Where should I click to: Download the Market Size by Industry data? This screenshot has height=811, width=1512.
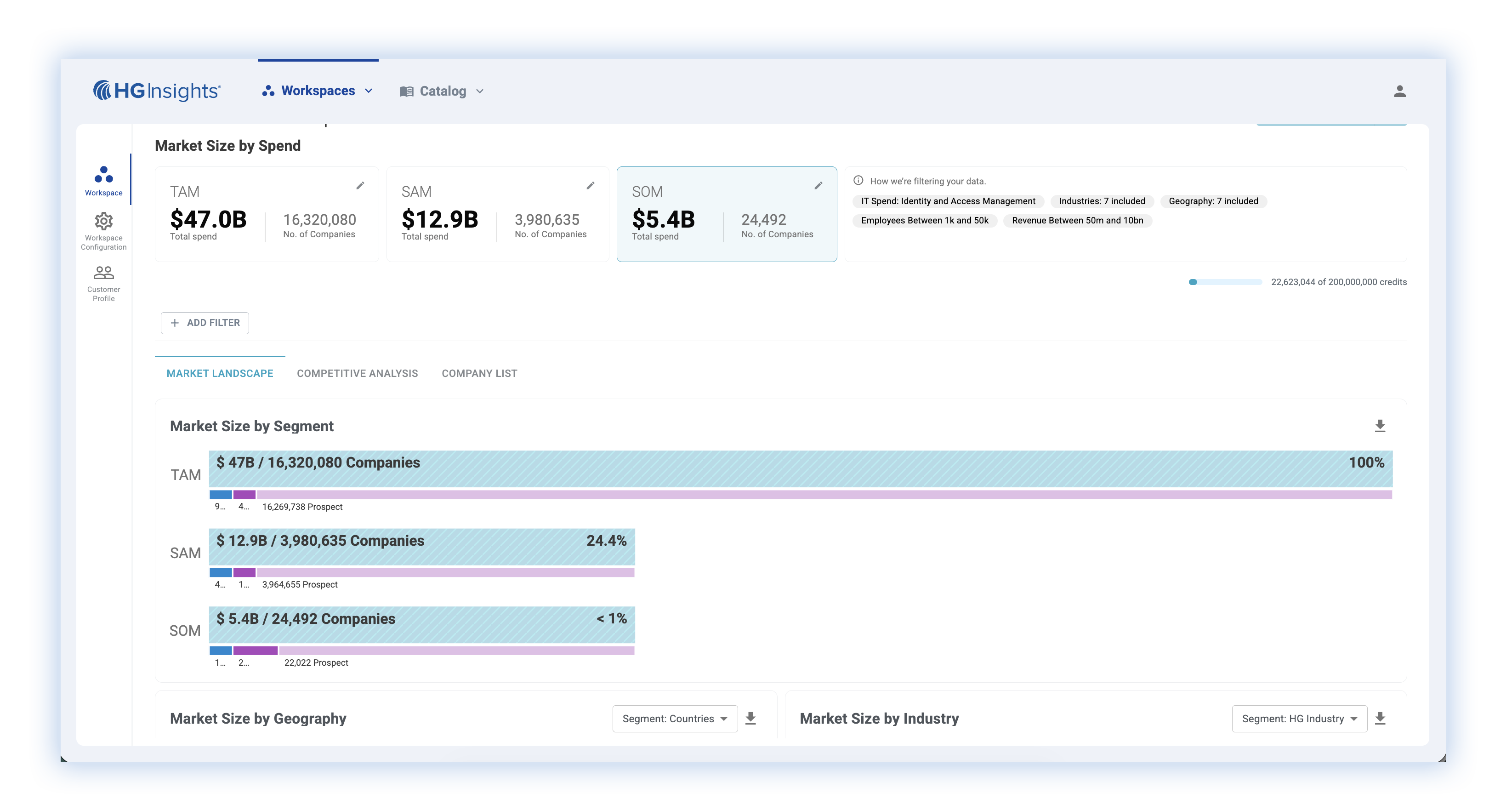1380,718
